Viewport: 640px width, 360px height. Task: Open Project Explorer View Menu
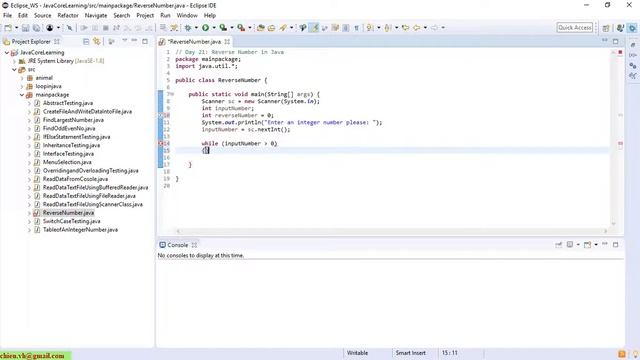tap(124, 41)
